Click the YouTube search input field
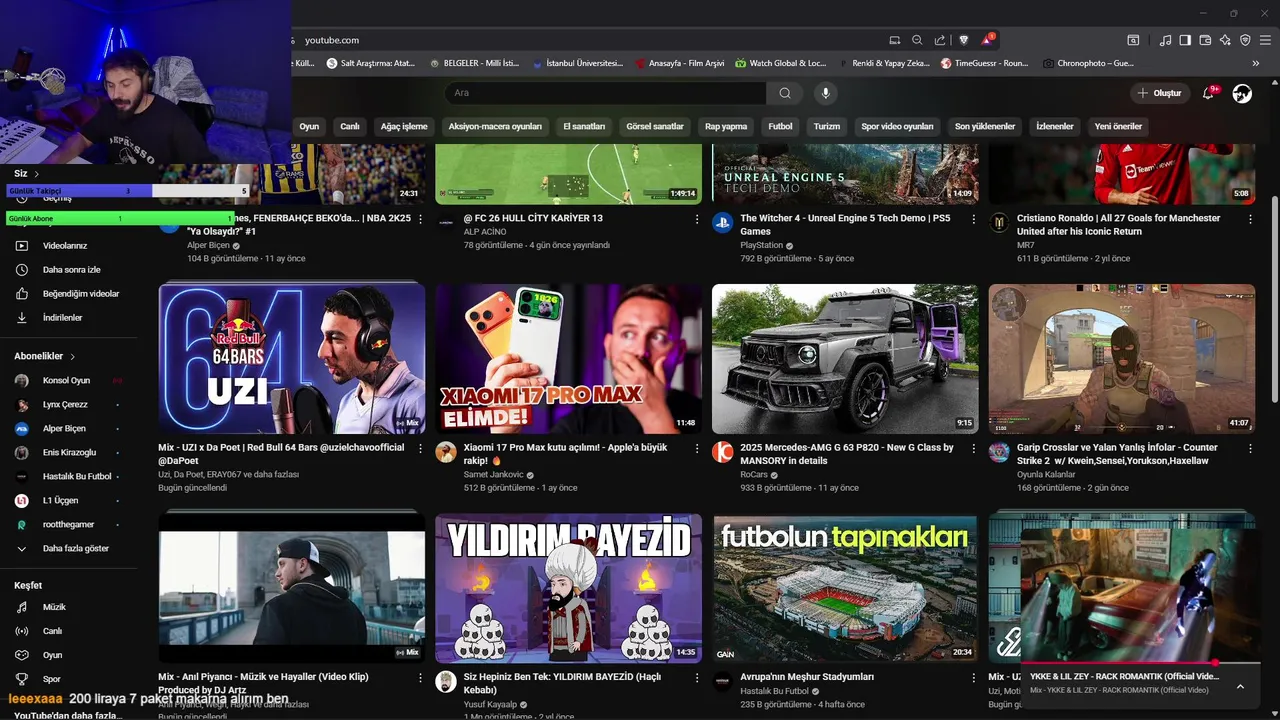The width and height of the screenshot is (1280, 720). point(605,93)
